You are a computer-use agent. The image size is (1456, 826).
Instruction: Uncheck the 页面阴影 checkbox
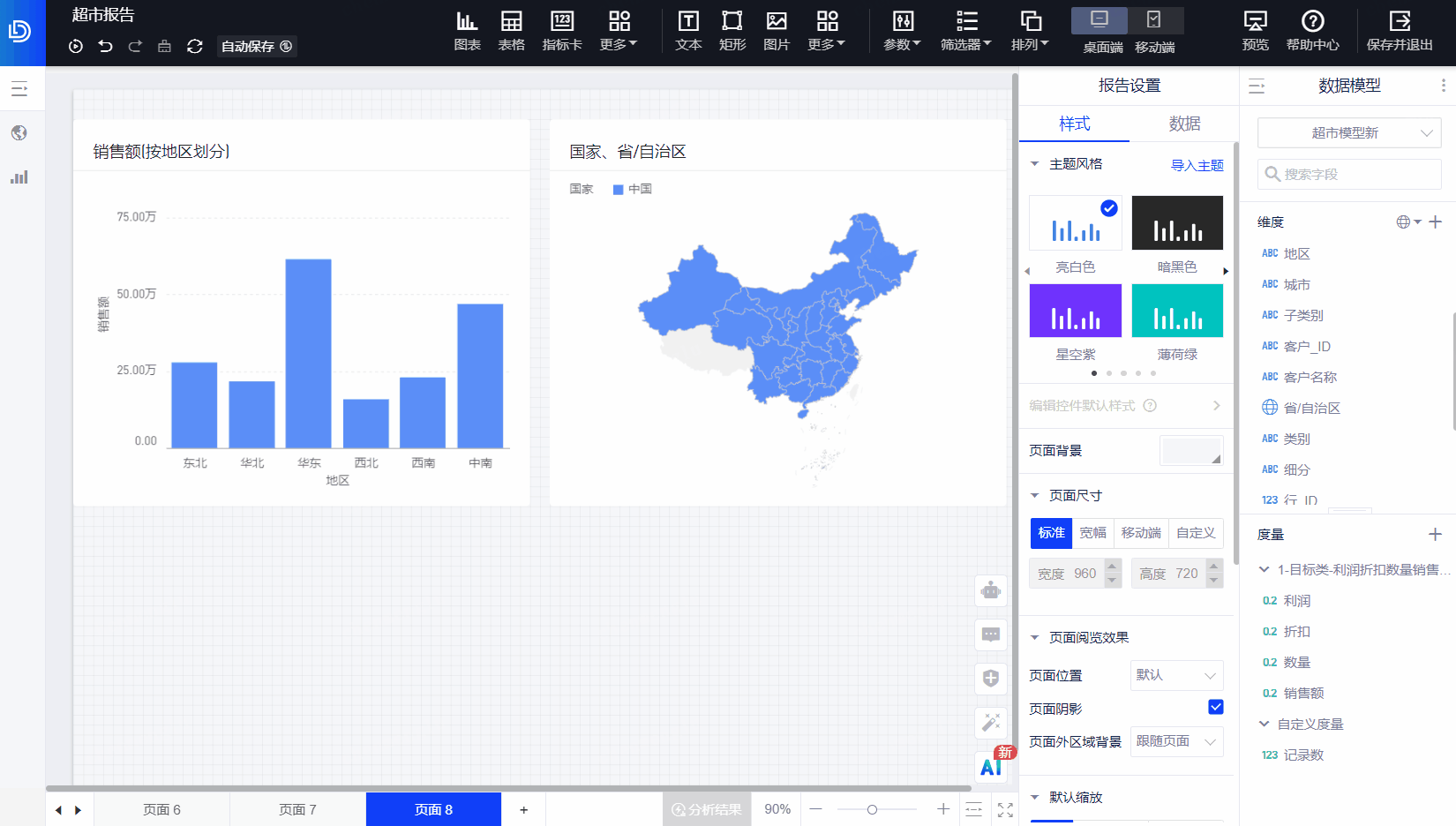pyautogui.click(x=1215, y=707)
